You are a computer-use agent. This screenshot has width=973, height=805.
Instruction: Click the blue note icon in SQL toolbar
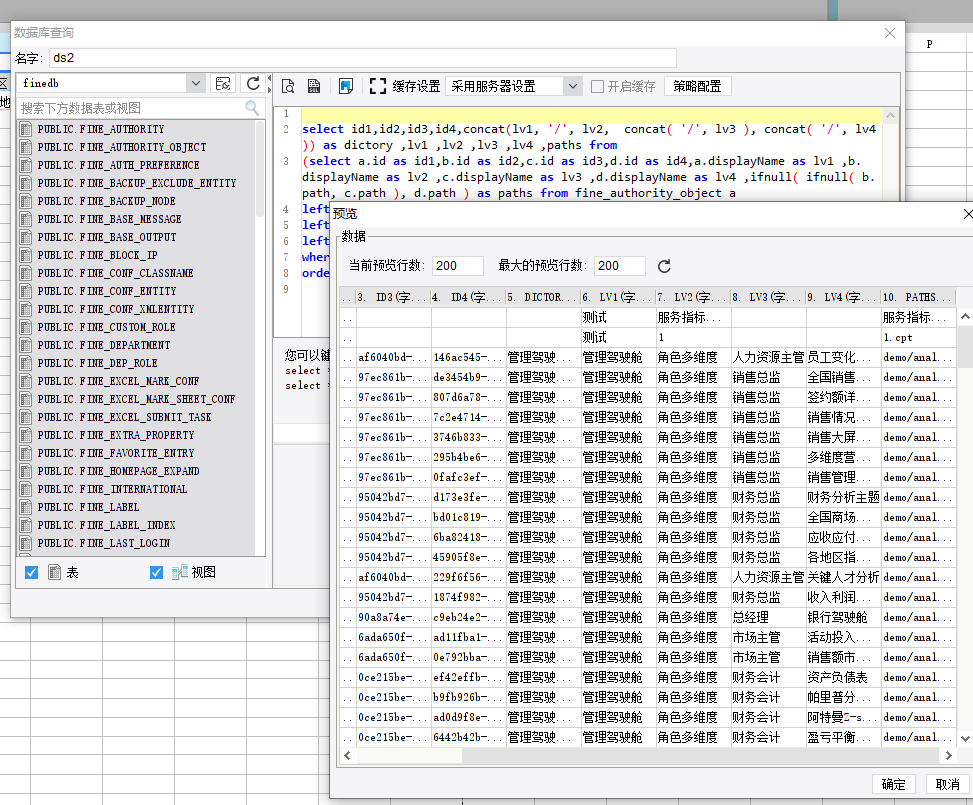(346, 86)
